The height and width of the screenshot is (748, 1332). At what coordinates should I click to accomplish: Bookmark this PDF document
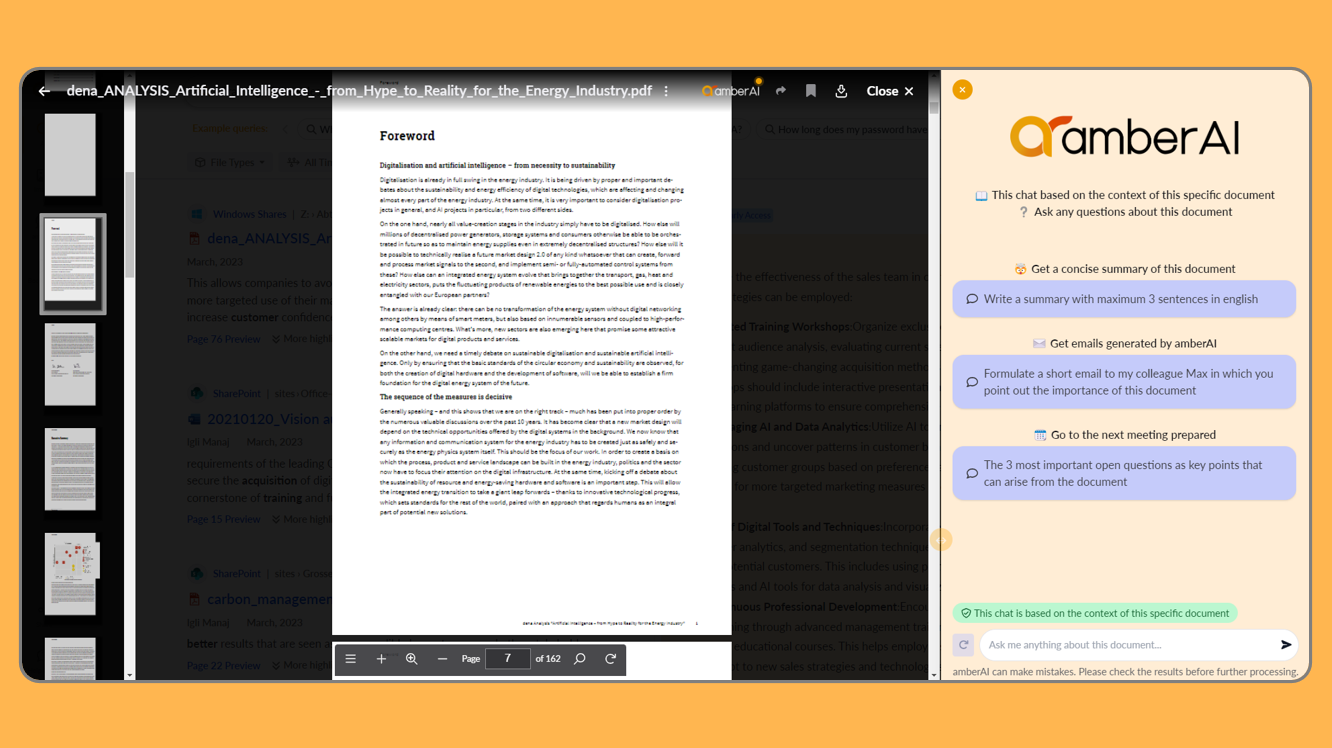click(x=811, y=91)
